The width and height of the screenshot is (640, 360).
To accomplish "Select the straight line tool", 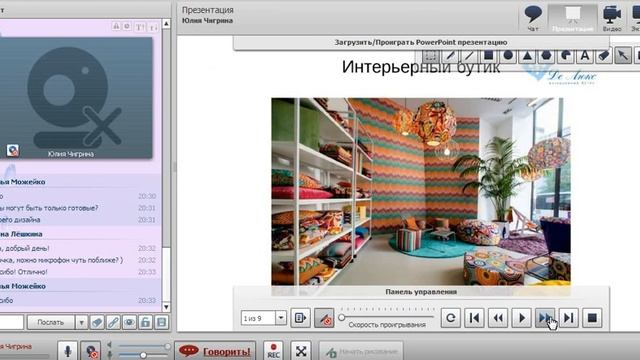I will tap(469, 56).
